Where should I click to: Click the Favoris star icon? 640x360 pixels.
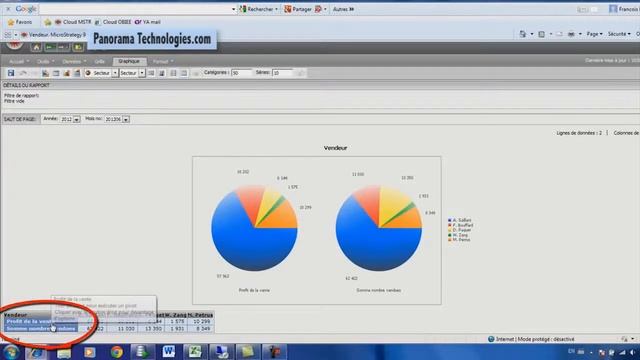pyautogui.click(x=11, y=22)
